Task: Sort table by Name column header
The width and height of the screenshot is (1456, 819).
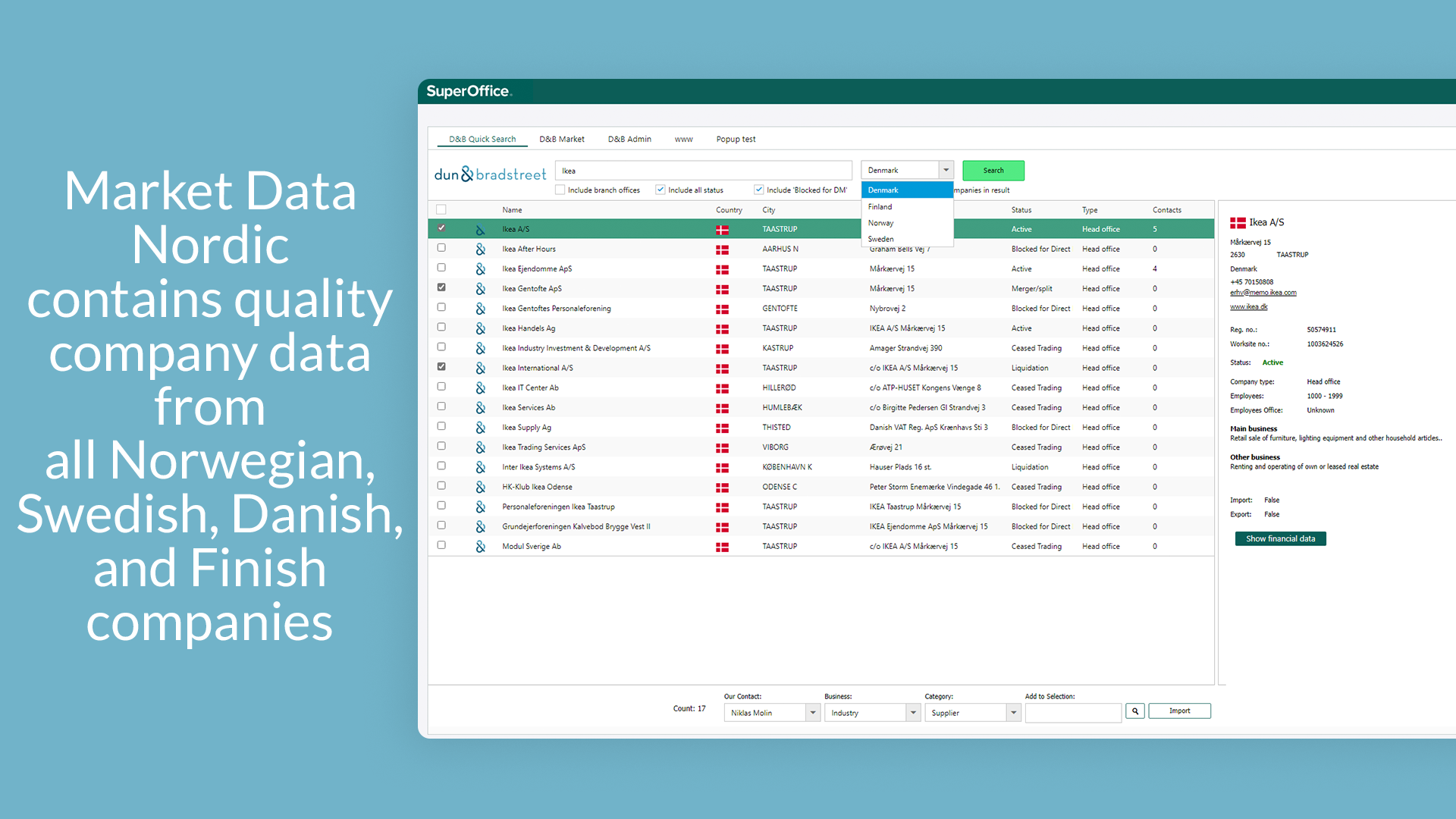Action: pyautogui.click(x=512, y=210)
